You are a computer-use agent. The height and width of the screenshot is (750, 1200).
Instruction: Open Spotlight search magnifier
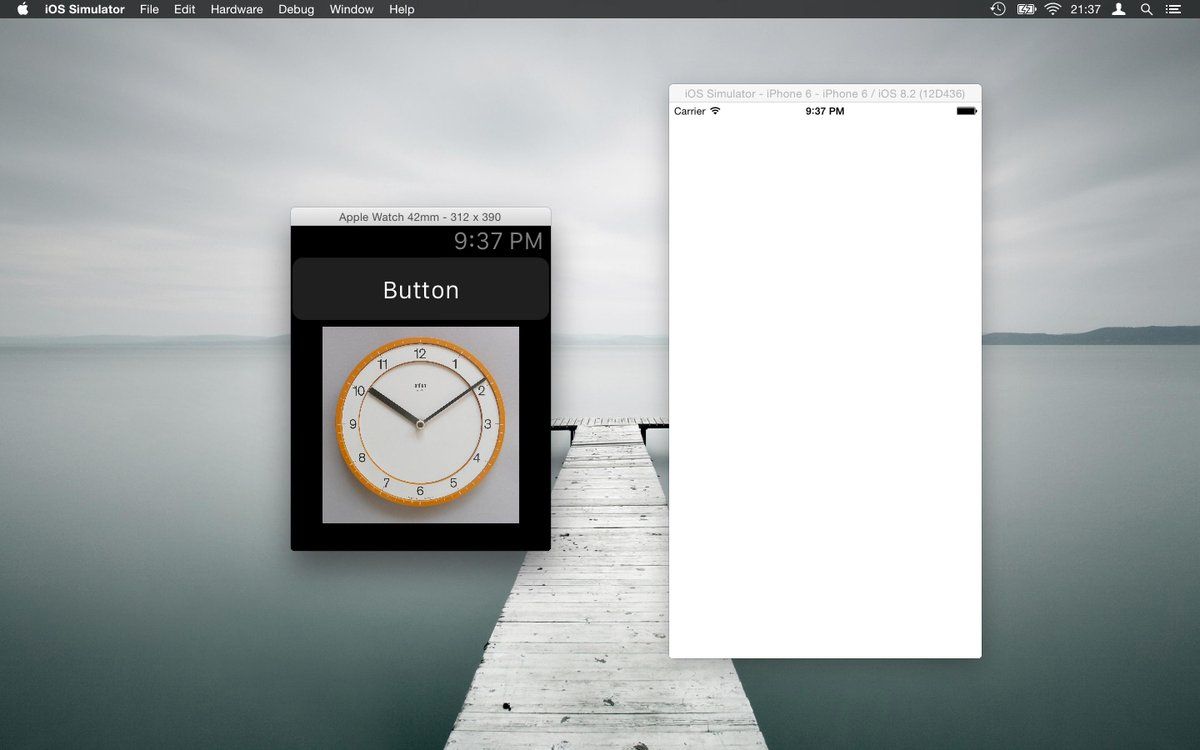point(1147,9)
